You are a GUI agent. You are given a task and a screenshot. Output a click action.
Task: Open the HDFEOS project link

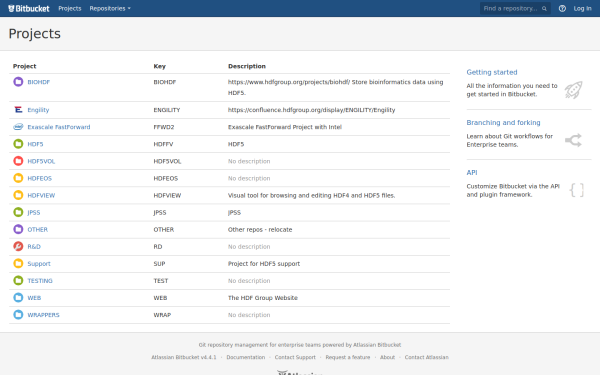[x=39, y=178]
